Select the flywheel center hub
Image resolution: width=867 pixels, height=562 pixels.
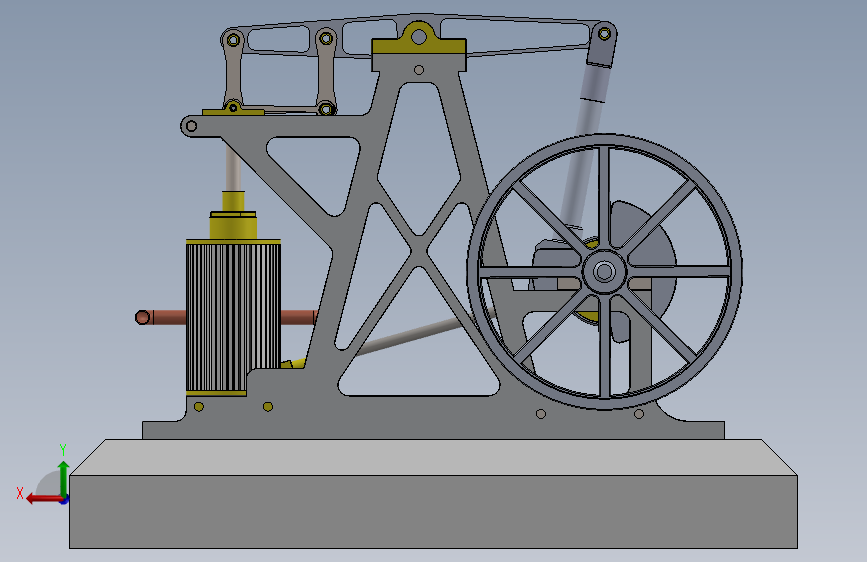coord(604,271)
